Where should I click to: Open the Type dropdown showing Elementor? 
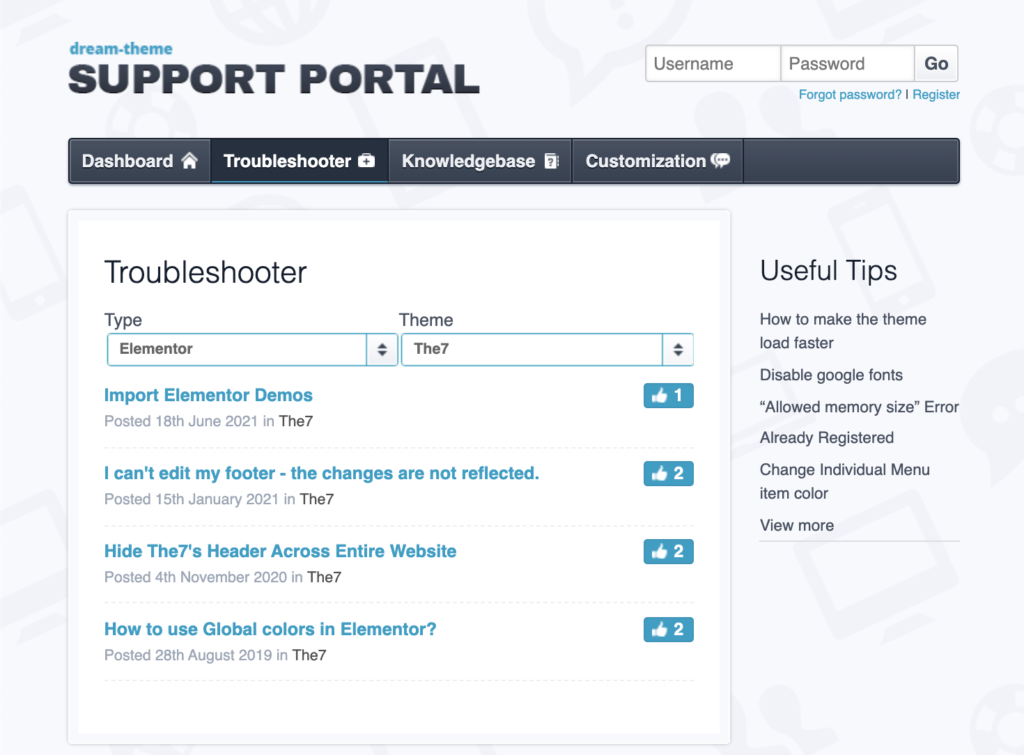(252, 349)
